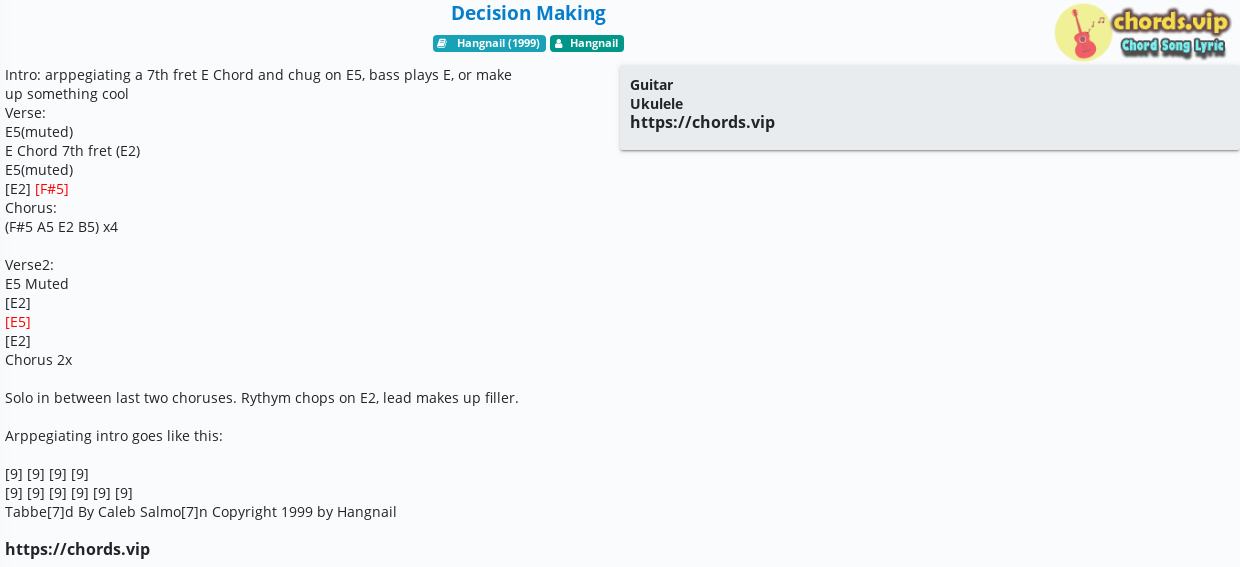Click the chords.vip ukulele logo icon
The image size is (1240, 567).
(x=1083, y=32)
